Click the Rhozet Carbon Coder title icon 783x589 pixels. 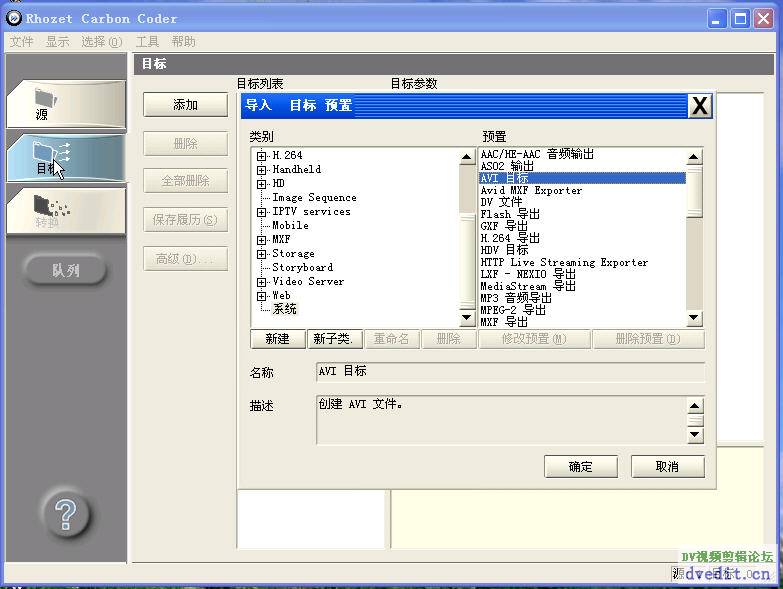coord(13,18)
